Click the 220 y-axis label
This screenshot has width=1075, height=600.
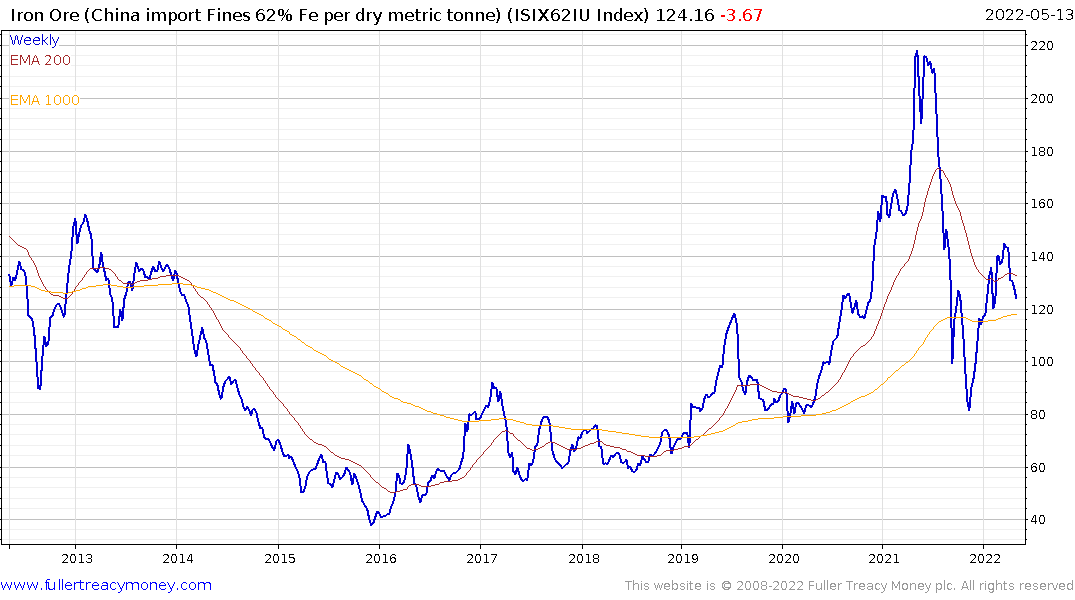(x=1042, y=46)
